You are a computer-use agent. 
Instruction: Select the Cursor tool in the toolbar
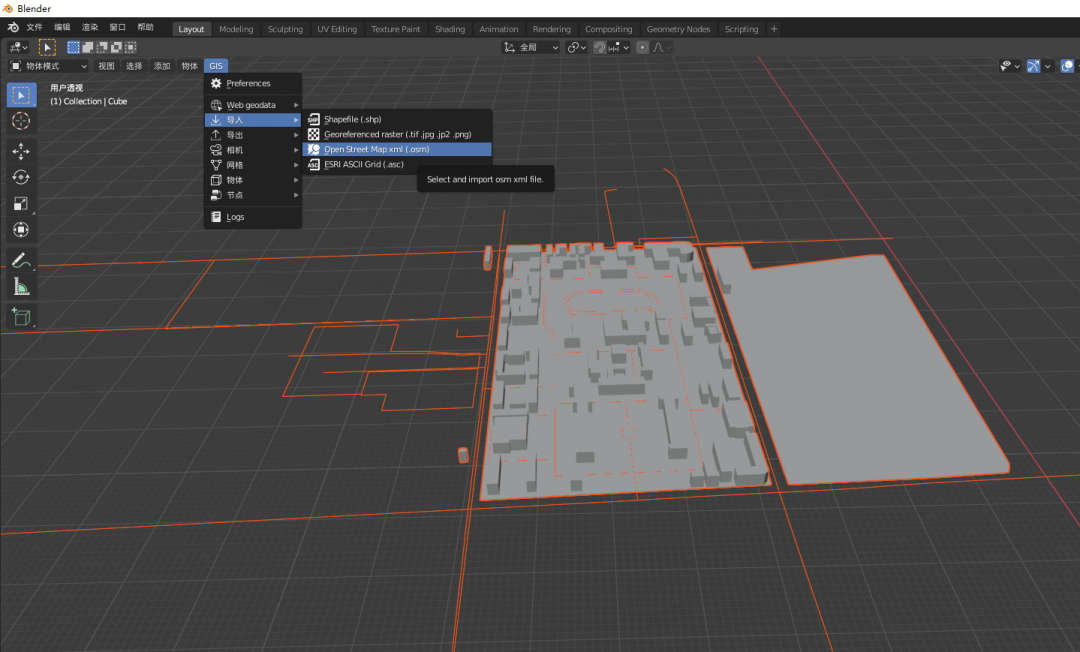click(x=21, y=121)
